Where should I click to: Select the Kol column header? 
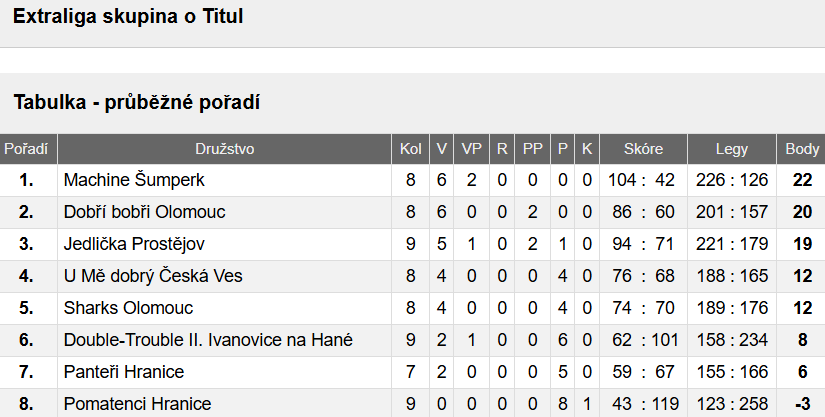(410, 149)
